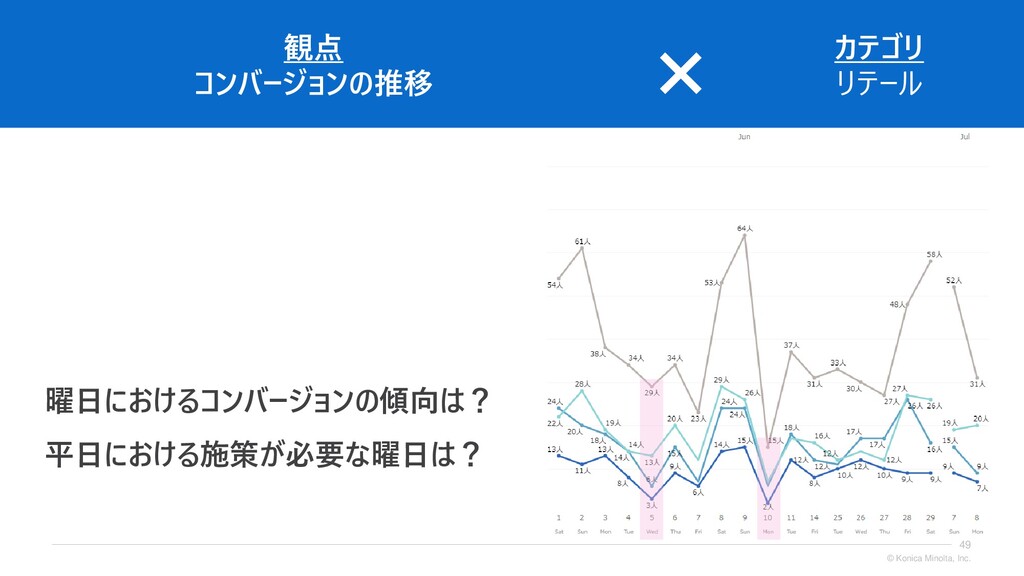Select the underlined カテゴリ heading
Image resolution: width=1024 pixels, height=576 pixels.
tap(879, 48)
